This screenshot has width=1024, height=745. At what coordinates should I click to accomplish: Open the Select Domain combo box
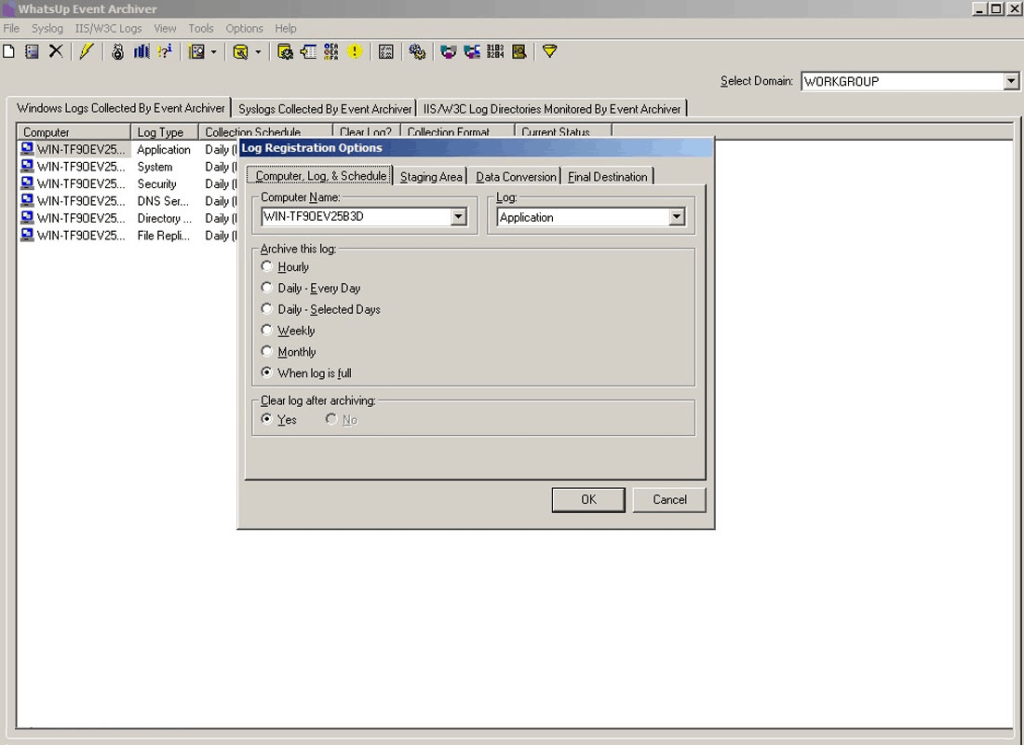[x=1011, y=82]
